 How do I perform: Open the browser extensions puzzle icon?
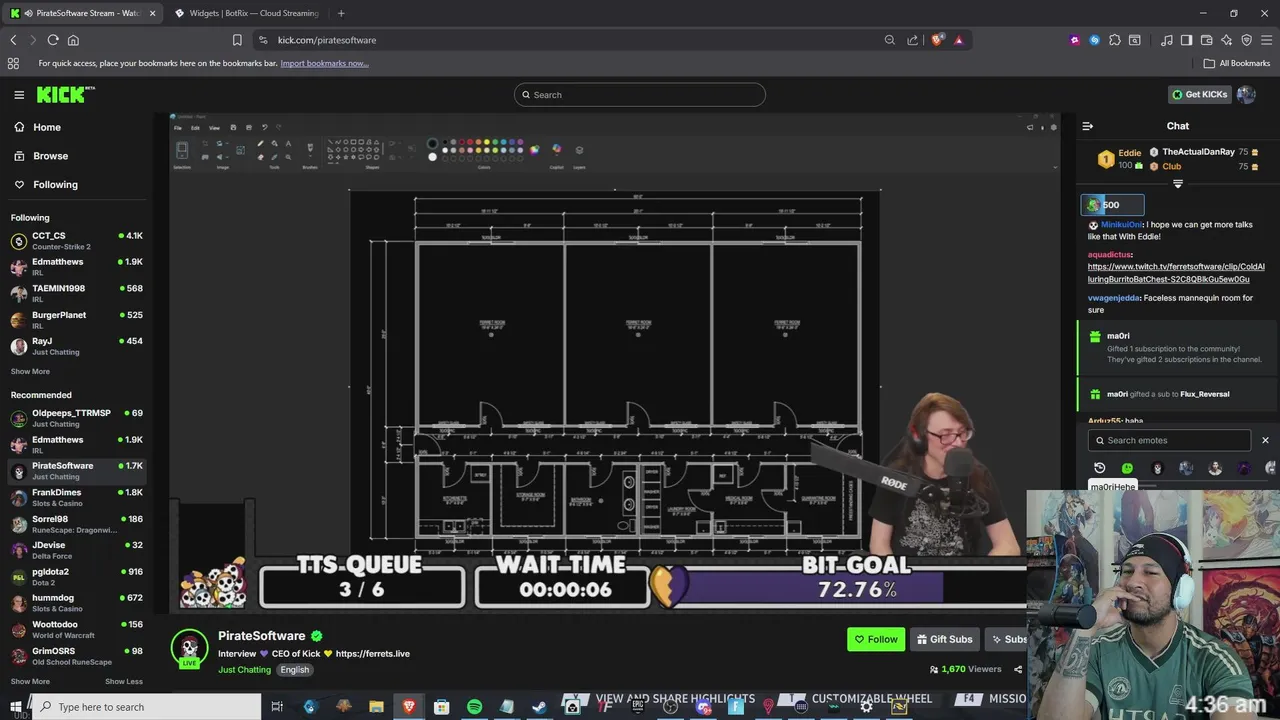coord(1115,40)
